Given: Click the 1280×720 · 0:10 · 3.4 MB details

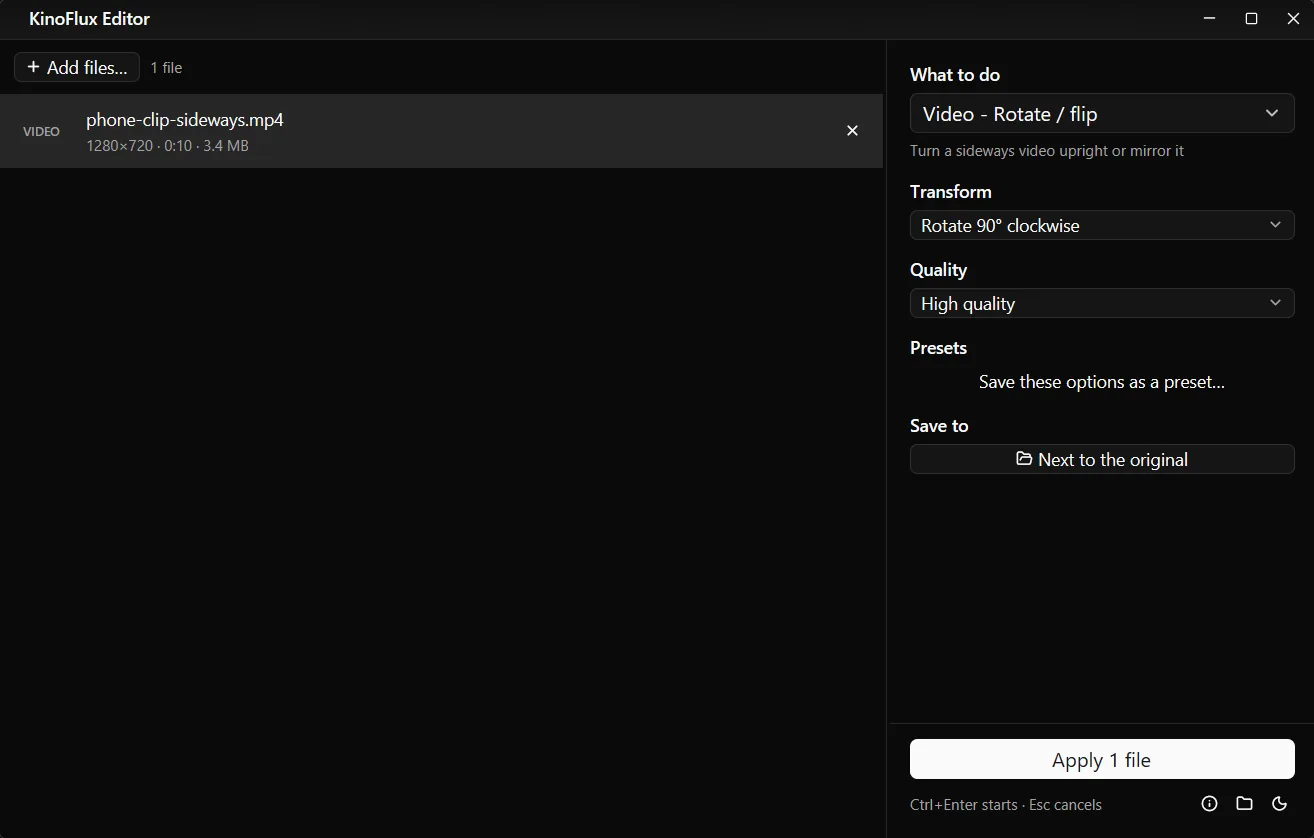Looking at the screenshot, I should tap(167, 146).
